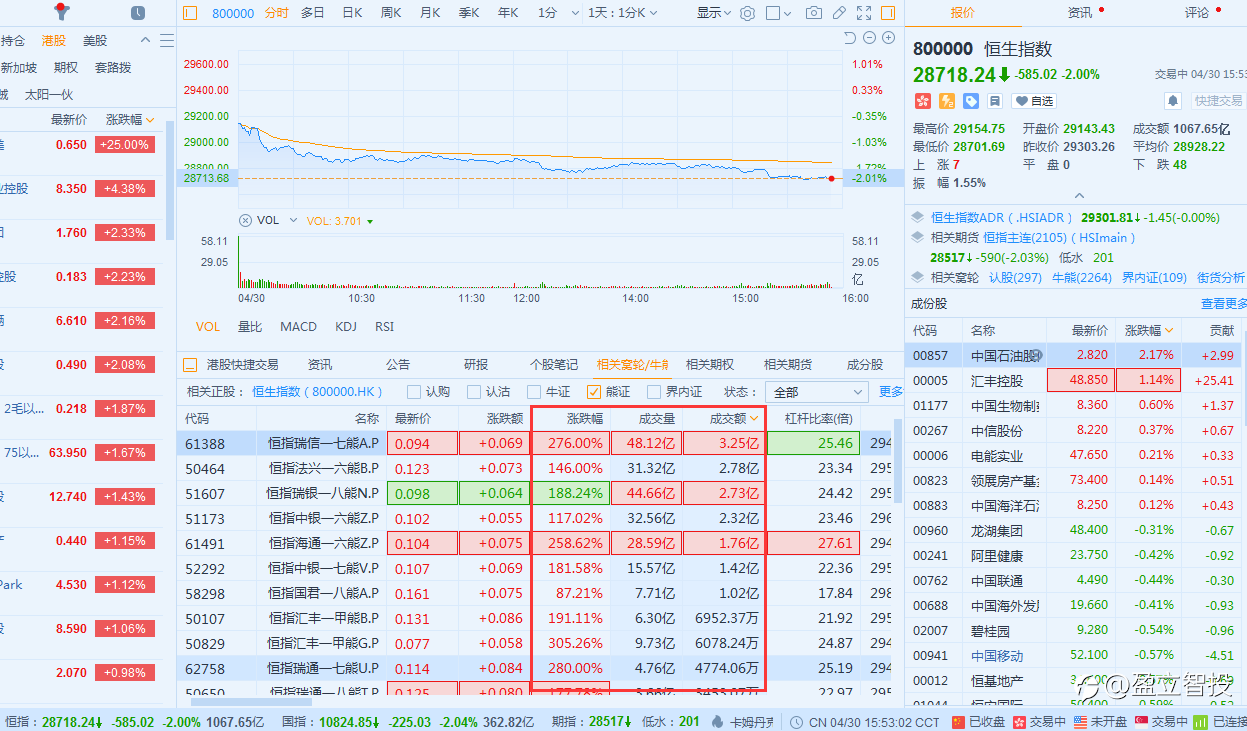The width and height of the screenshot is (1247, 731).
Task: Click the globe icon beside CN time
Action: point(796,722)
